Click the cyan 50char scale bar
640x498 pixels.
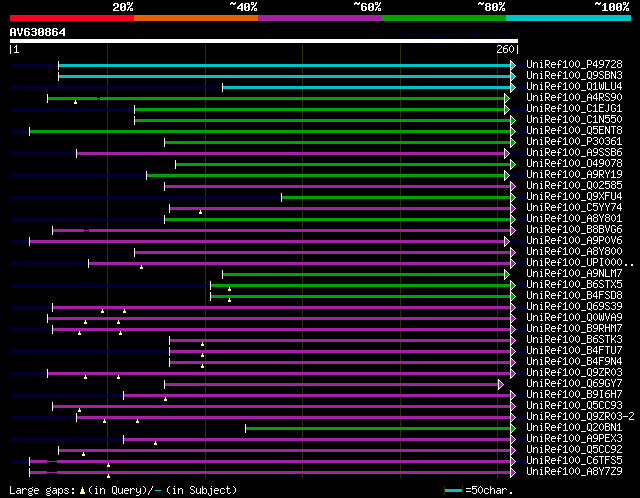[x=453, y=490]
